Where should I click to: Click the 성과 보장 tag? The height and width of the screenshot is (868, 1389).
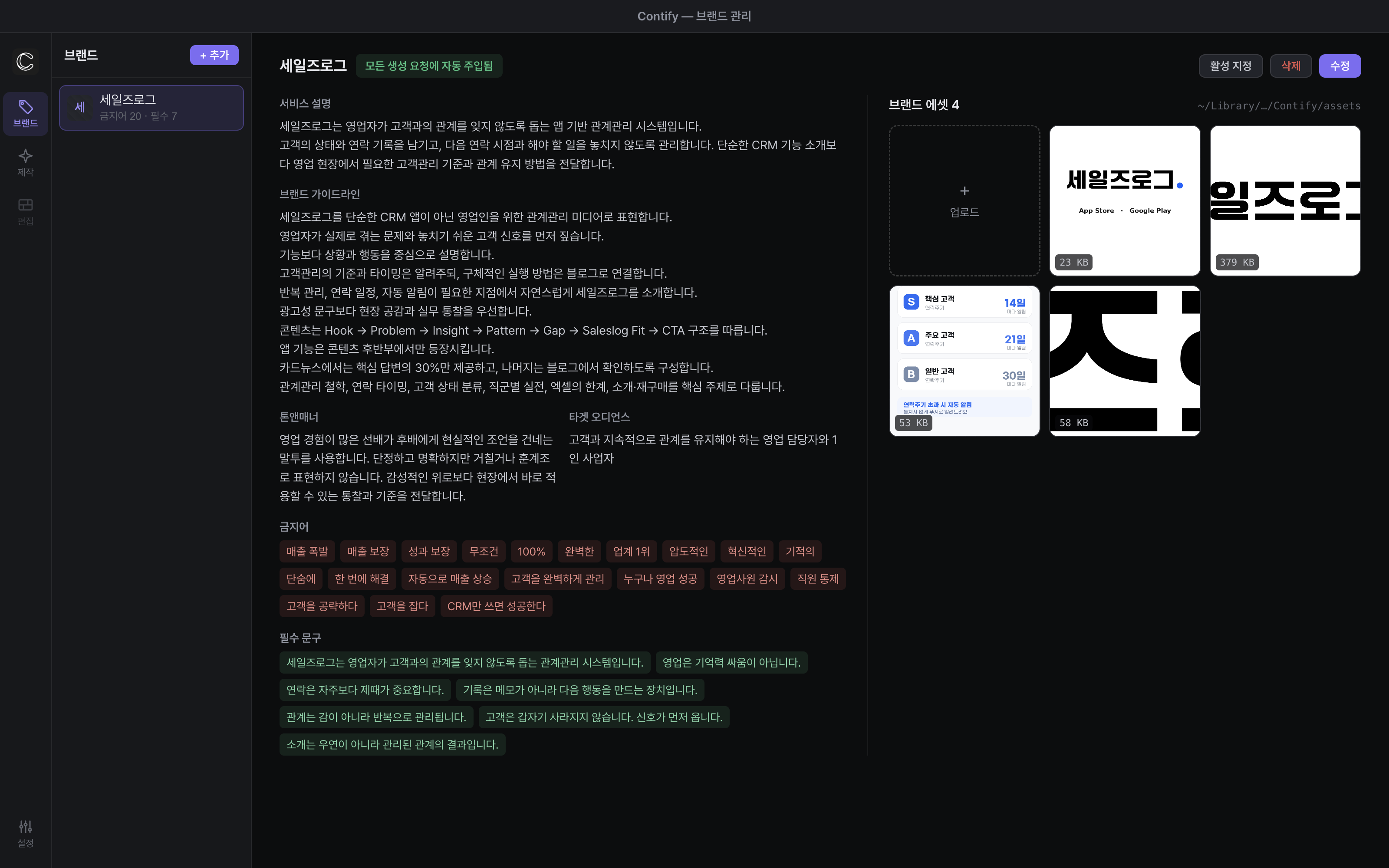pyautogui.click(x=429, y=551)
